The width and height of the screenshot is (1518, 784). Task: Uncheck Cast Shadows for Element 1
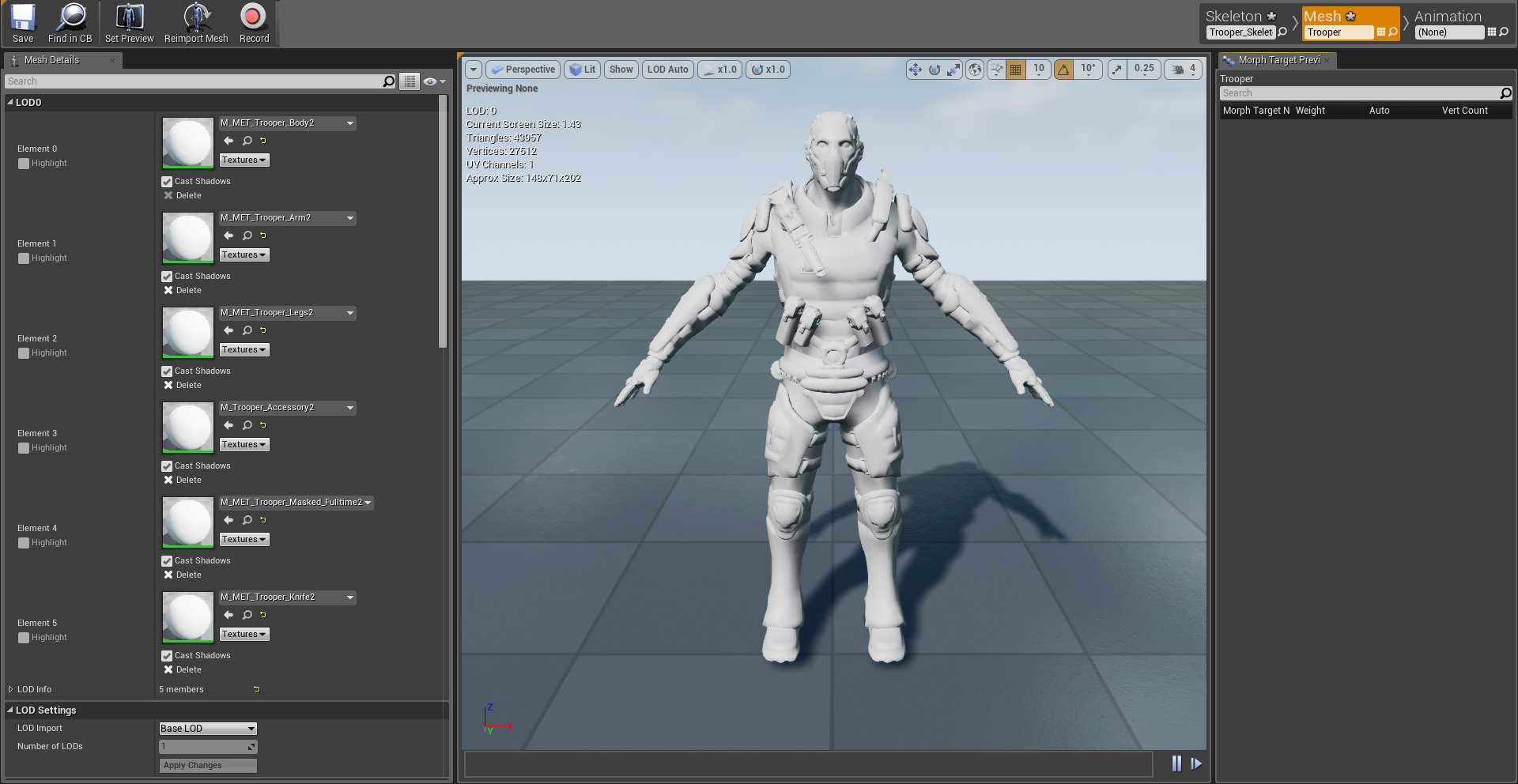pyautogui.click(x=167, y=277)
